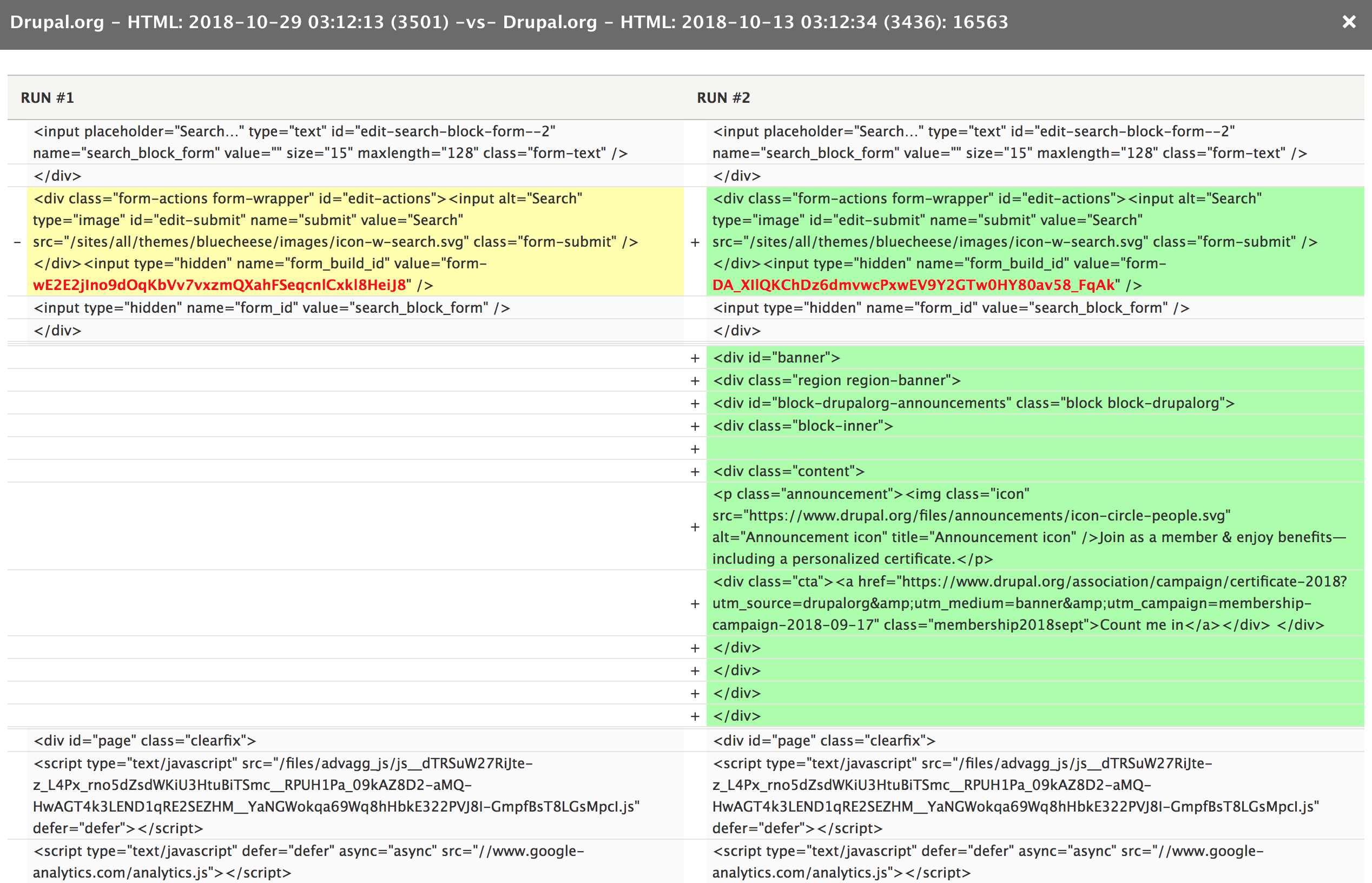Click '<div id="page" class="clearfix">' in RUN #1
The width and height of the screenshot is (1372, 883).
point(355,741)
